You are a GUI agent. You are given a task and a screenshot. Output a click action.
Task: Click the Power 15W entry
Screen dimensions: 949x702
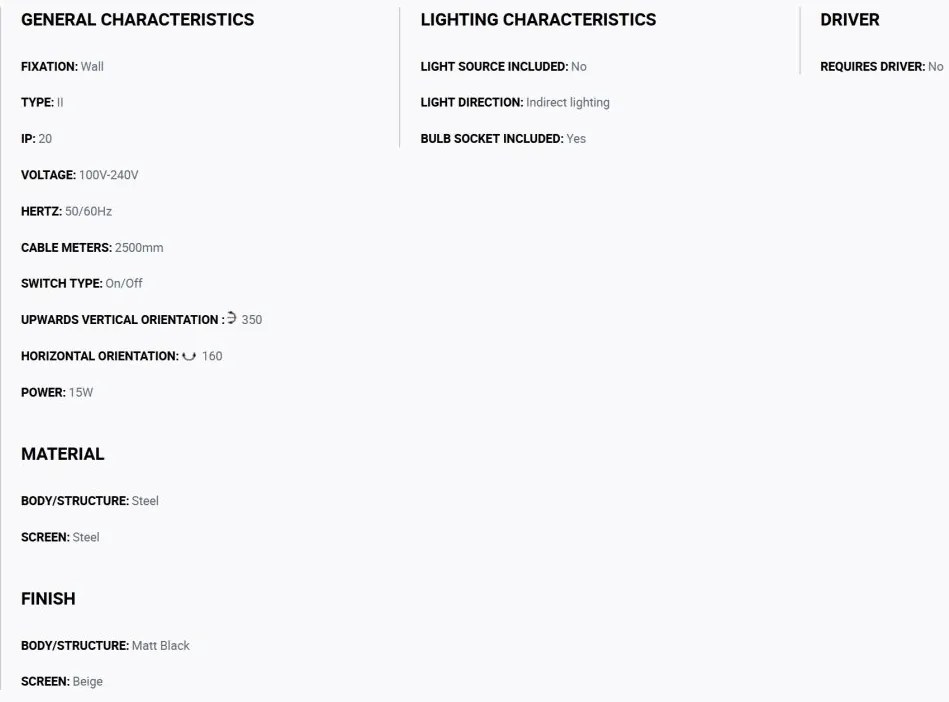click(57, 392)
